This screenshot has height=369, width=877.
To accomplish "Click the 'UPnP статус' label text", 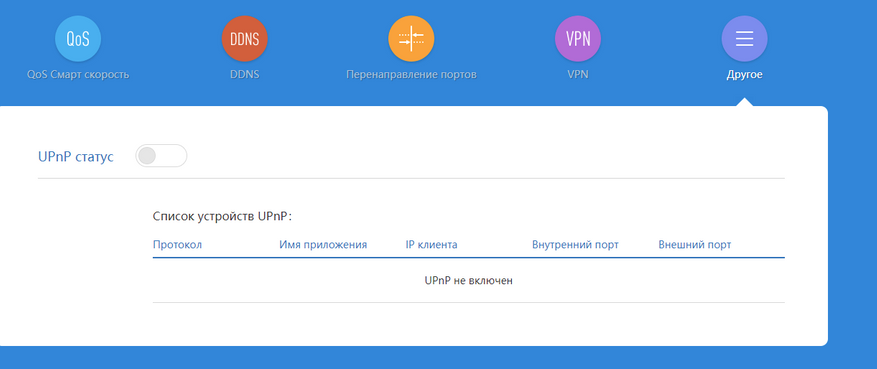I will [x=76, y=157].
